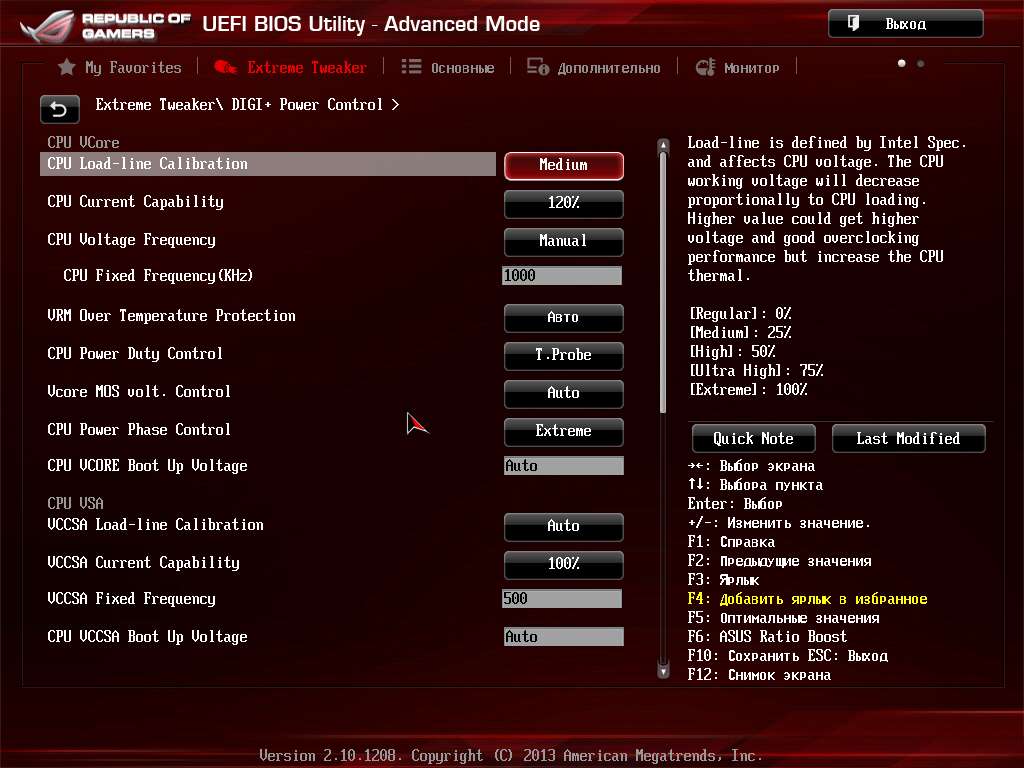Select VCCSA Current Capability label

point(144,563)
